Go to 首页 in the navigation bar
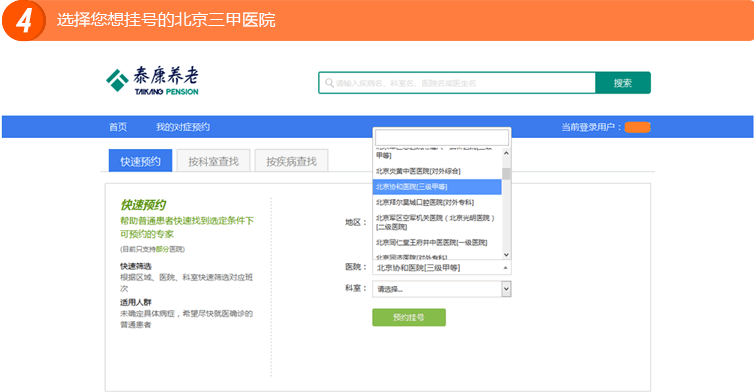 click(118, 127)
